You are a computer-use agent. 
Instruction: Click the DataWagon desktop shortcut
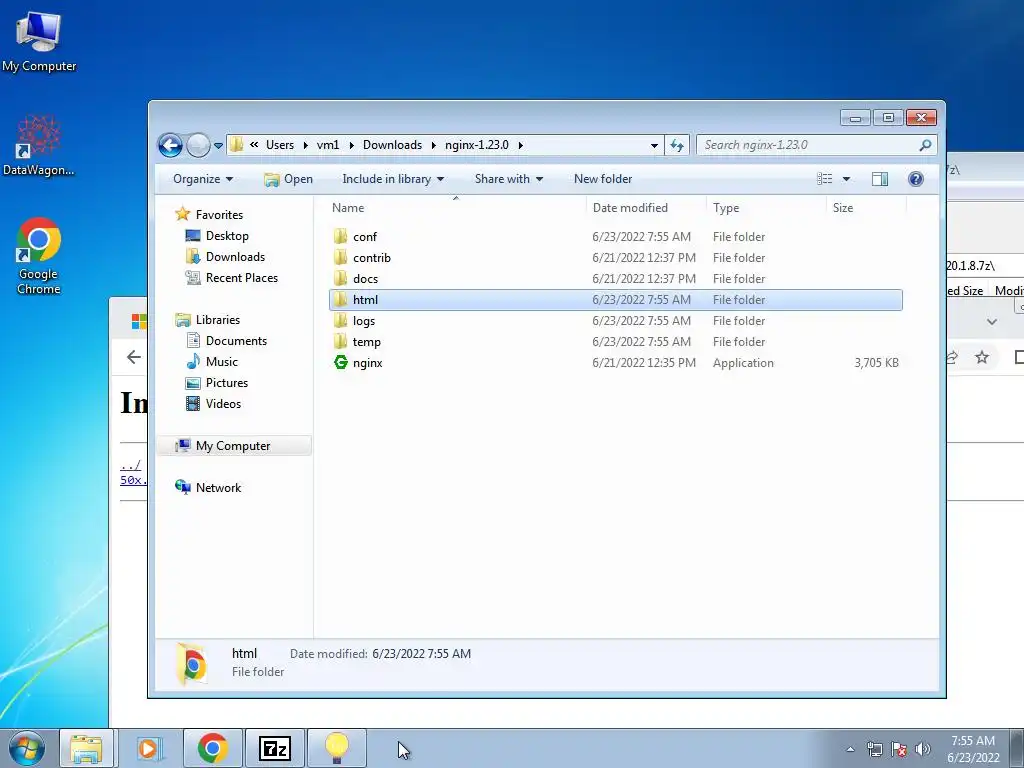point(39,145)
